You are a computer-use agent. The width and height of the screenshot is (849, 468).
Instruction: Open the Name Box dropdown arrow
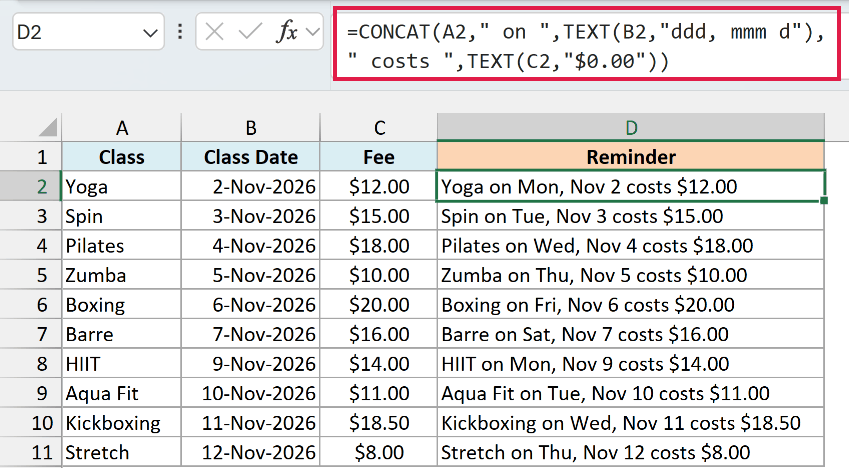[x=150, y=33]
